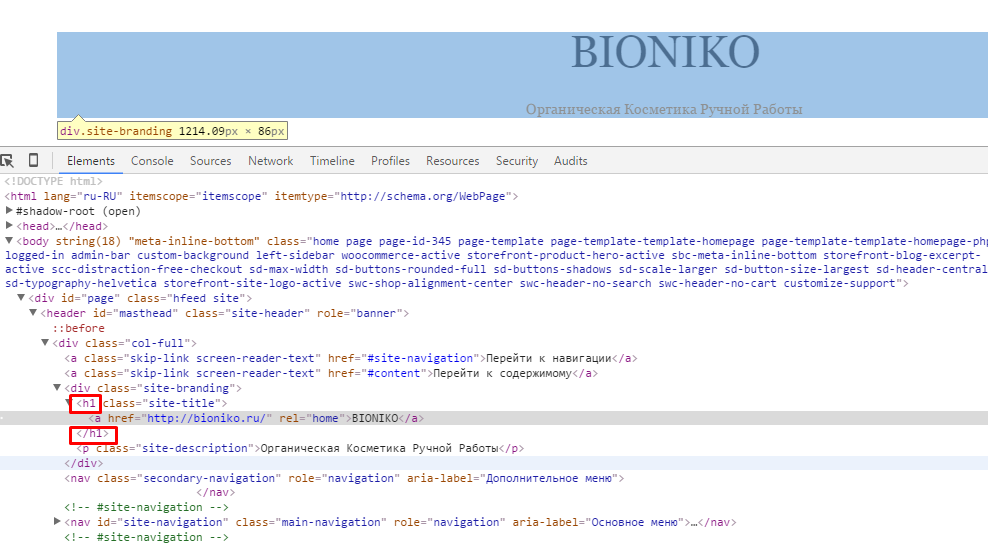This screenshot has width=988, height=544.
Task: Open the Timeline tab
Action: point(332,161)
